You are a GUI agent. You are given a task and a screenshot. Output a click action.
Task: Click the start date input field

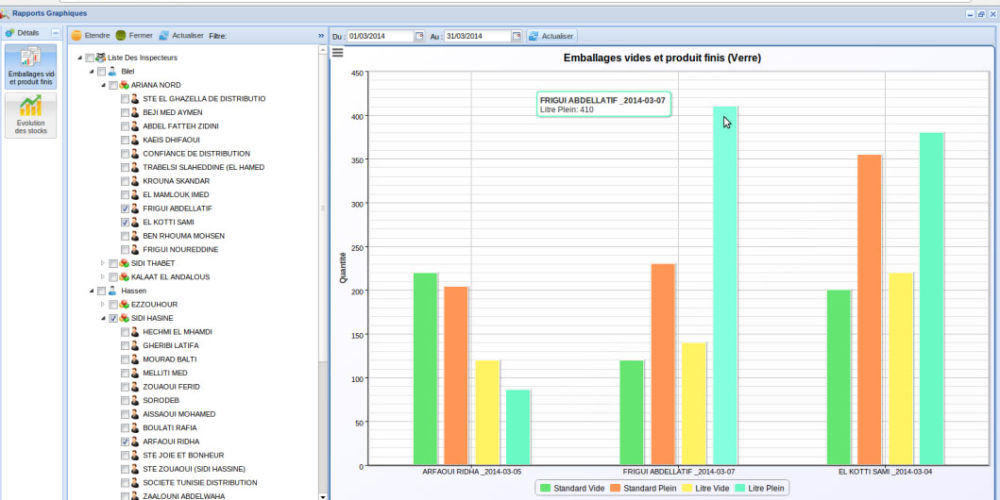tap(380, 36)
